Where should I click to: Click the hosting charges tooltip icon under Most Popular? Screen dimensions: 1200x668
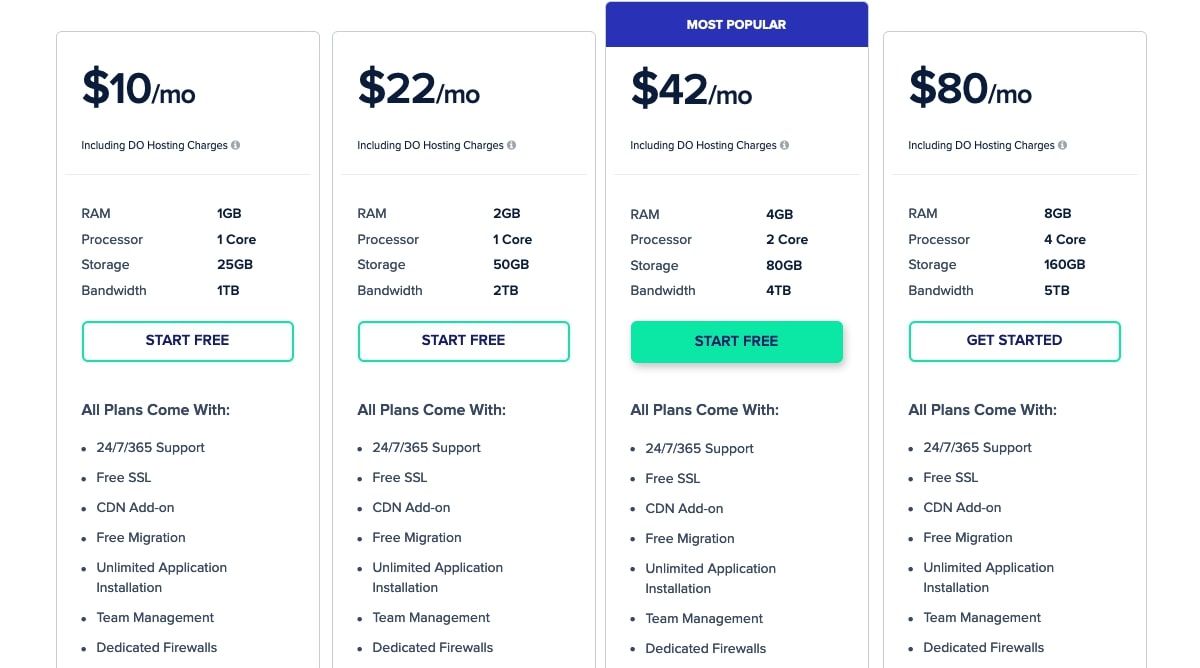[x=786, y=145]
